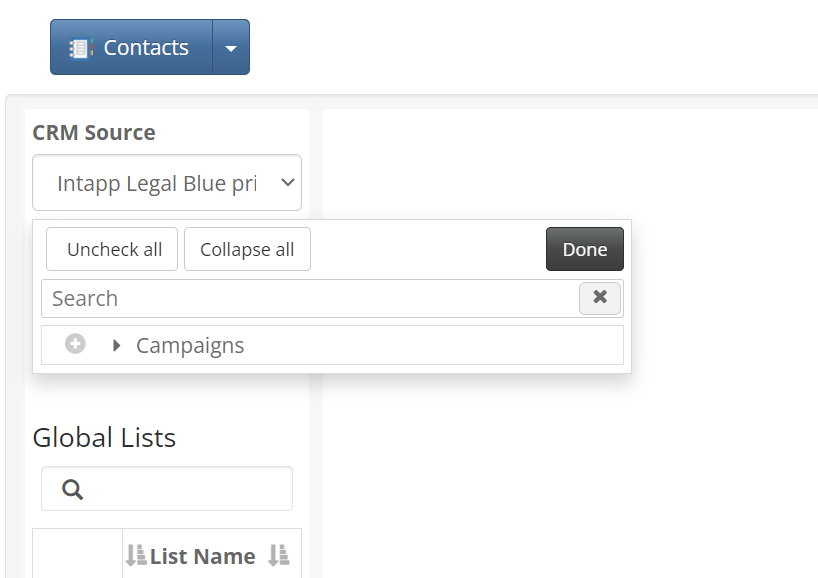Focus the Global Lists search field
The width and height of the screenshot is (818, 578).
point(167,489)
